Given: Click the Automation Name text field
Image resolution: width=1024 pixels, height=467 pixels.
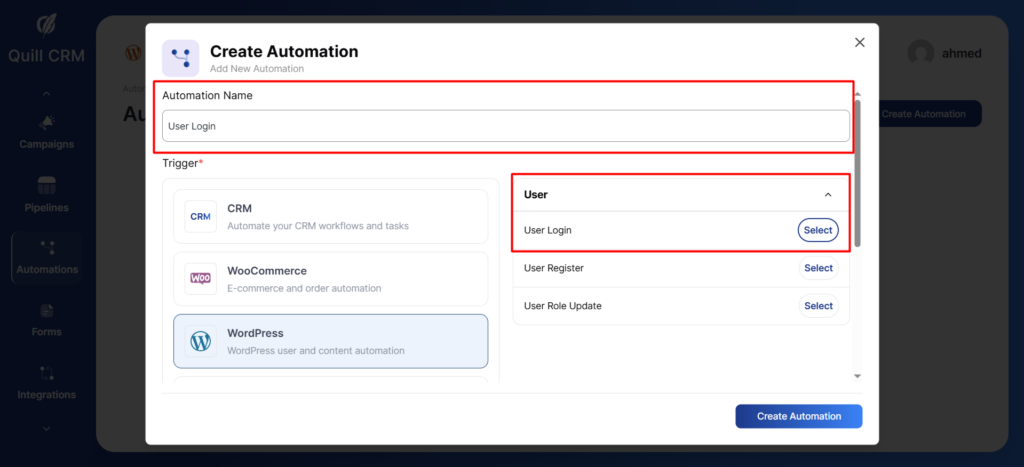Looking at the screenshot, I should tap(505, 126).
